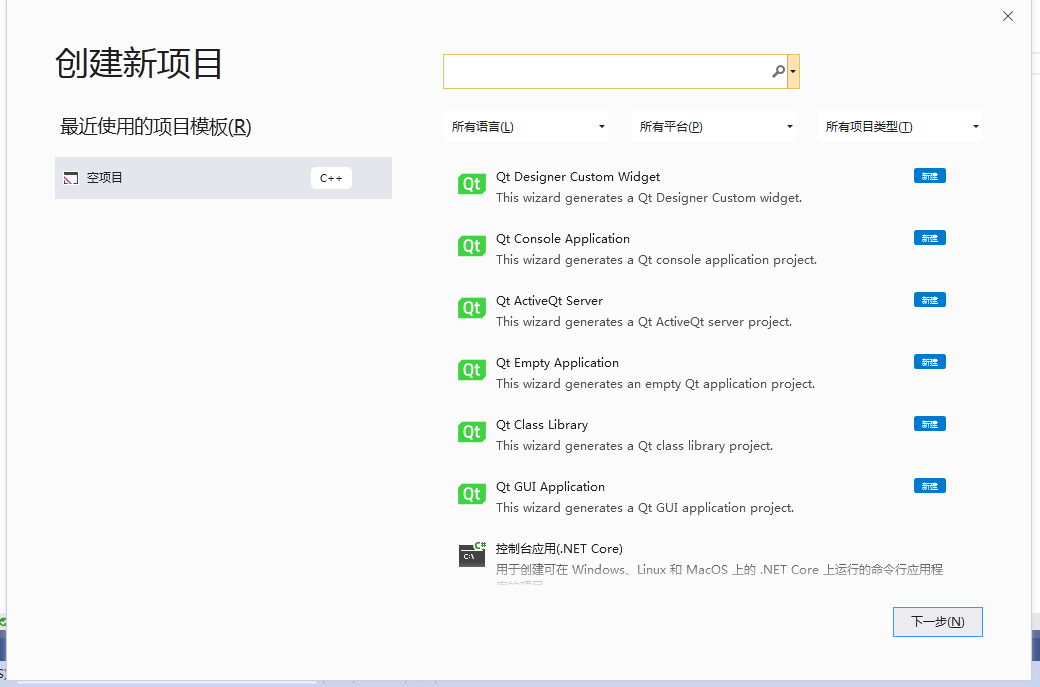
Task: Click the Qt Designer Custom Widget template icon
Action: tap(471, 185)
